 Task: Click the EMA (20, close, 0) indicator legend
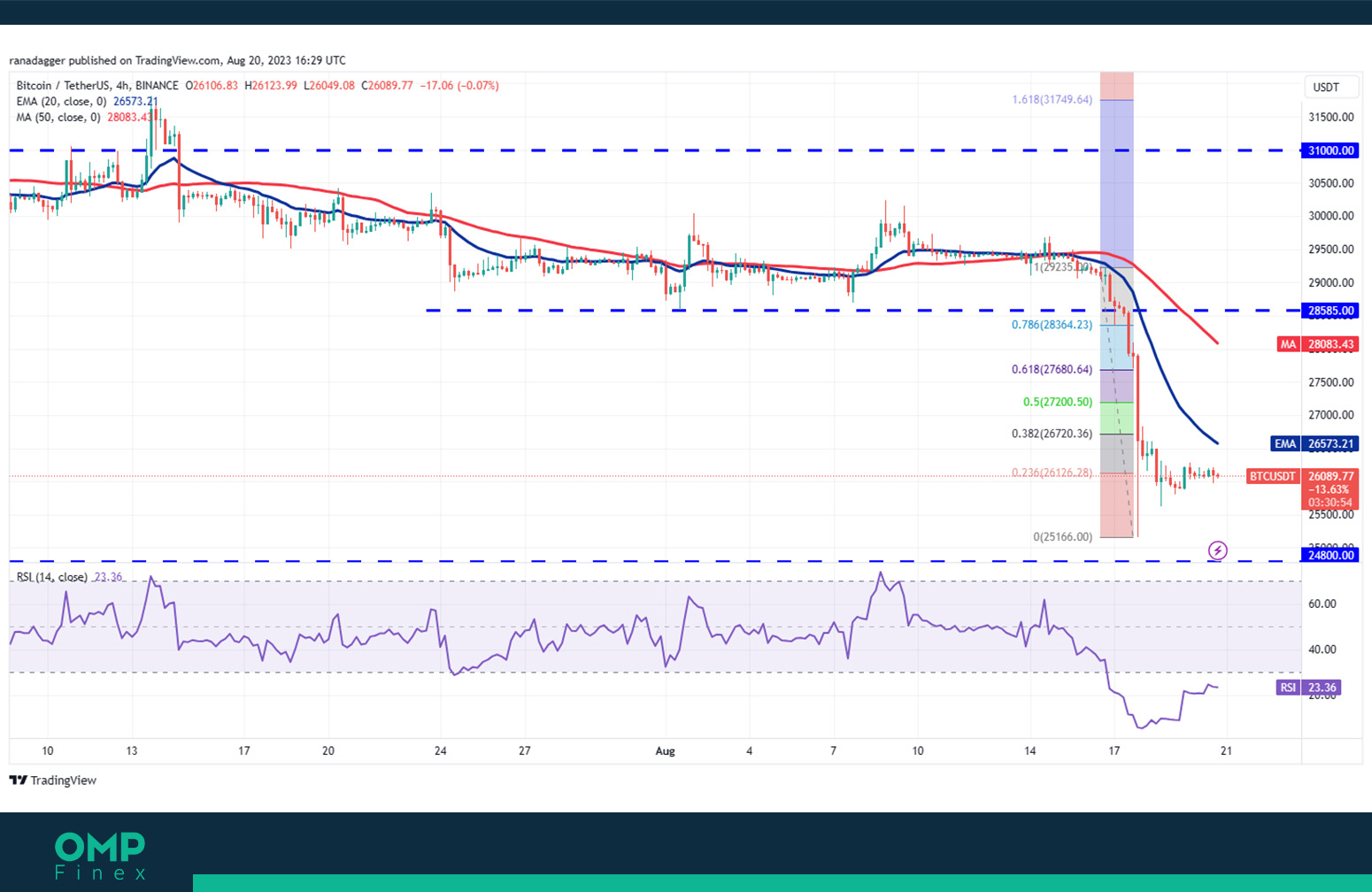[87, 102]
